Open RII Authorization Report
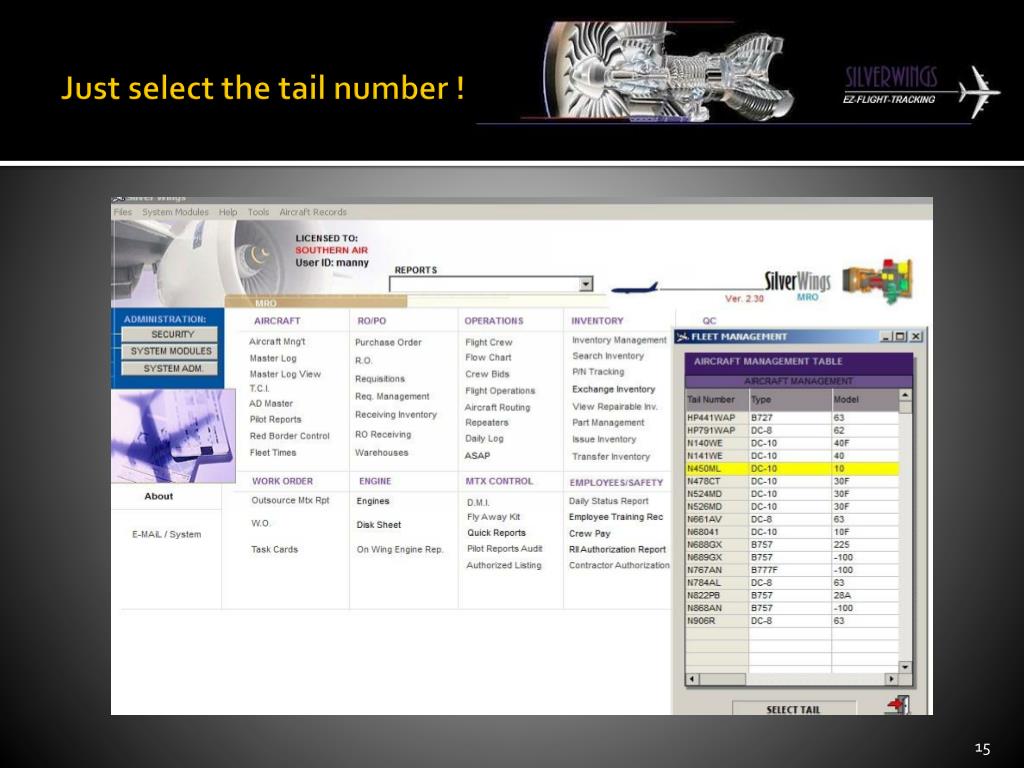Viewport: 1024px width, 768px height. [617, 550]
